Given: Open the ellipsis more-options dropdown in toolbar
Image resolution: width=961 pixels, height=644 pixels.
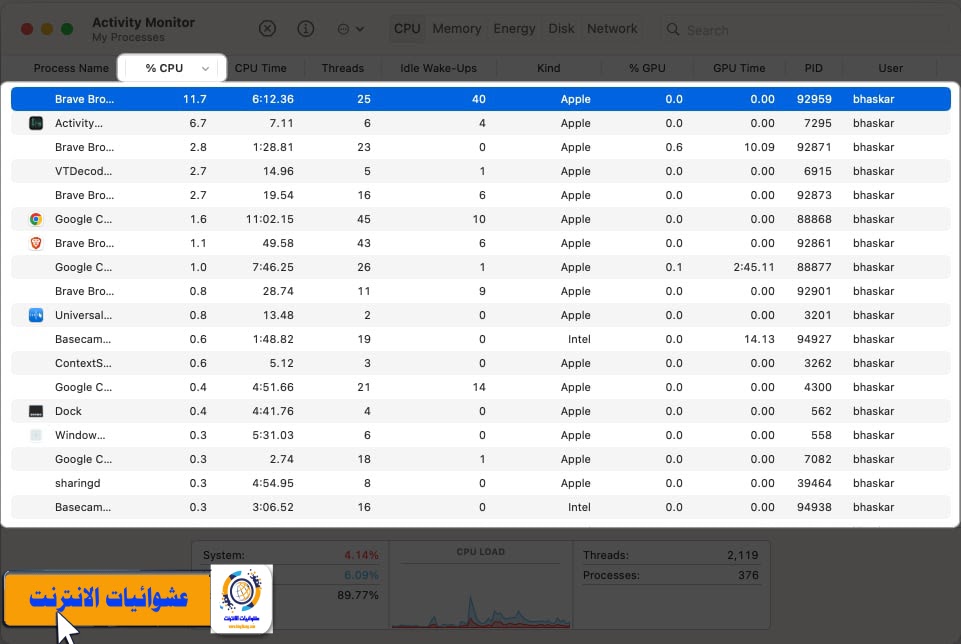Looking at the screenshot, I should click(351, 29).
